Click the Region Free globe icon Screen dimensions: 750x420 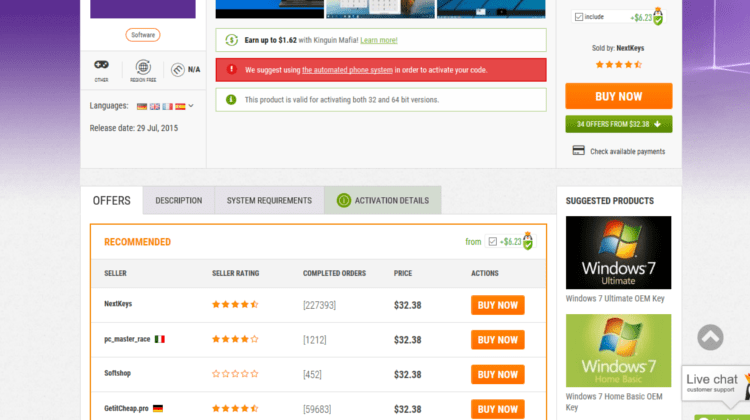coord(143,67)
